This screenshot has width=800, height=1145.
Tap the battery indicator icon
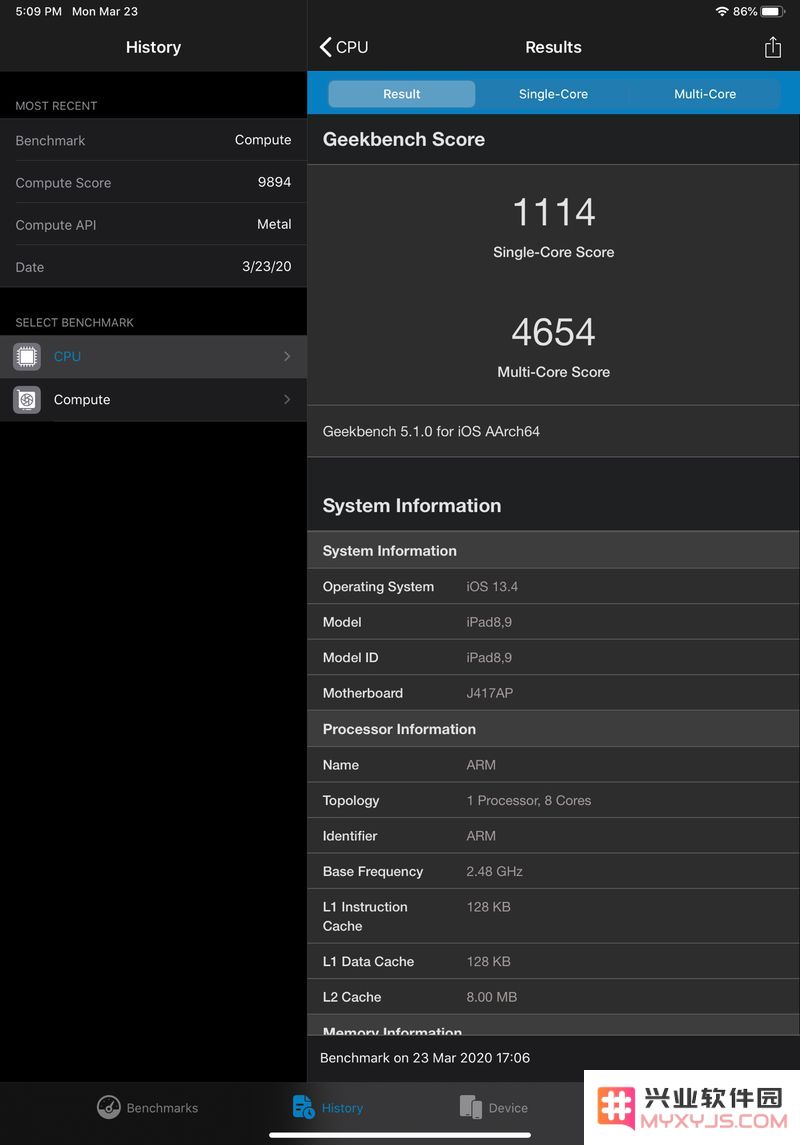pos(772,11)
